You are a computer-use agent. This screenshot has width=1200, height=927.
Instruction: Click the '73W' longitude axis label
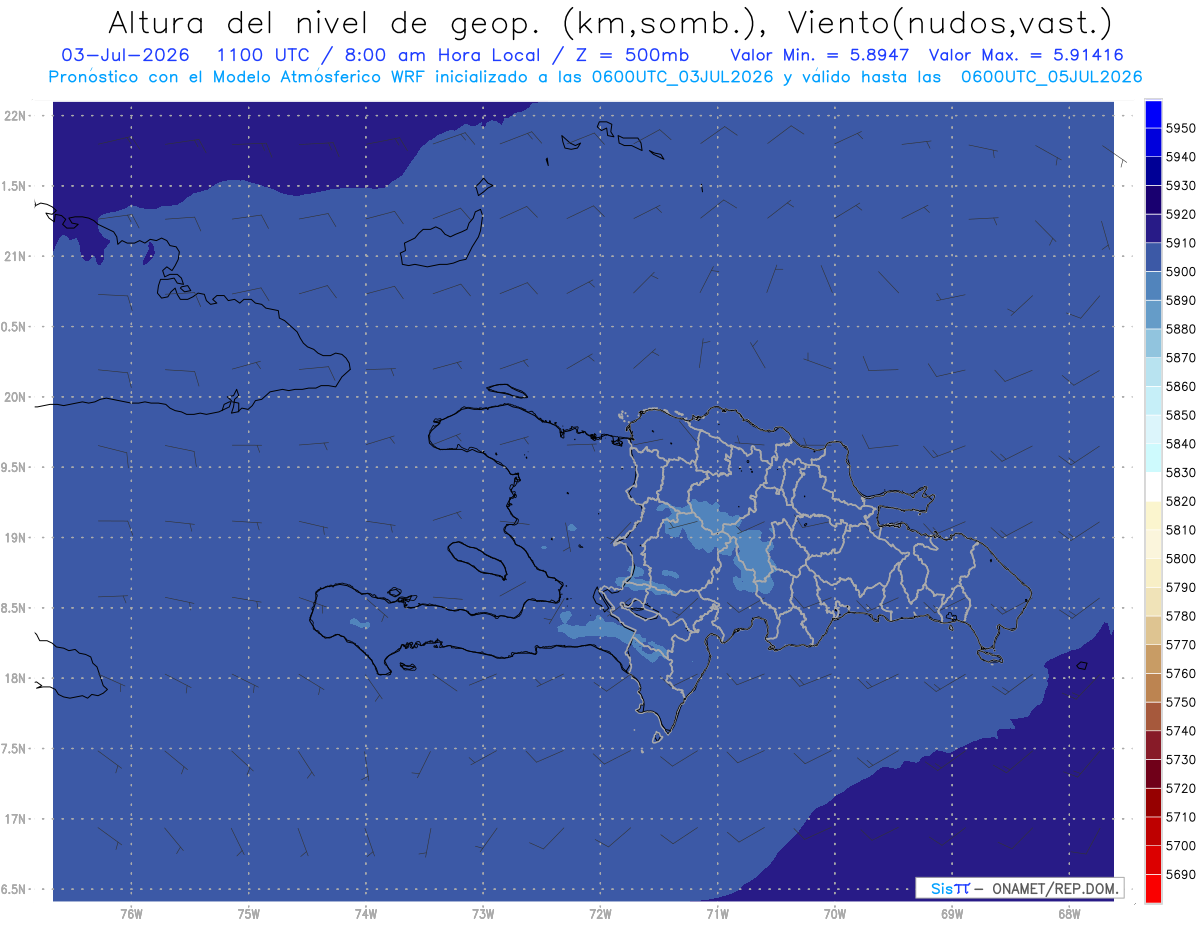pos(483,914)
